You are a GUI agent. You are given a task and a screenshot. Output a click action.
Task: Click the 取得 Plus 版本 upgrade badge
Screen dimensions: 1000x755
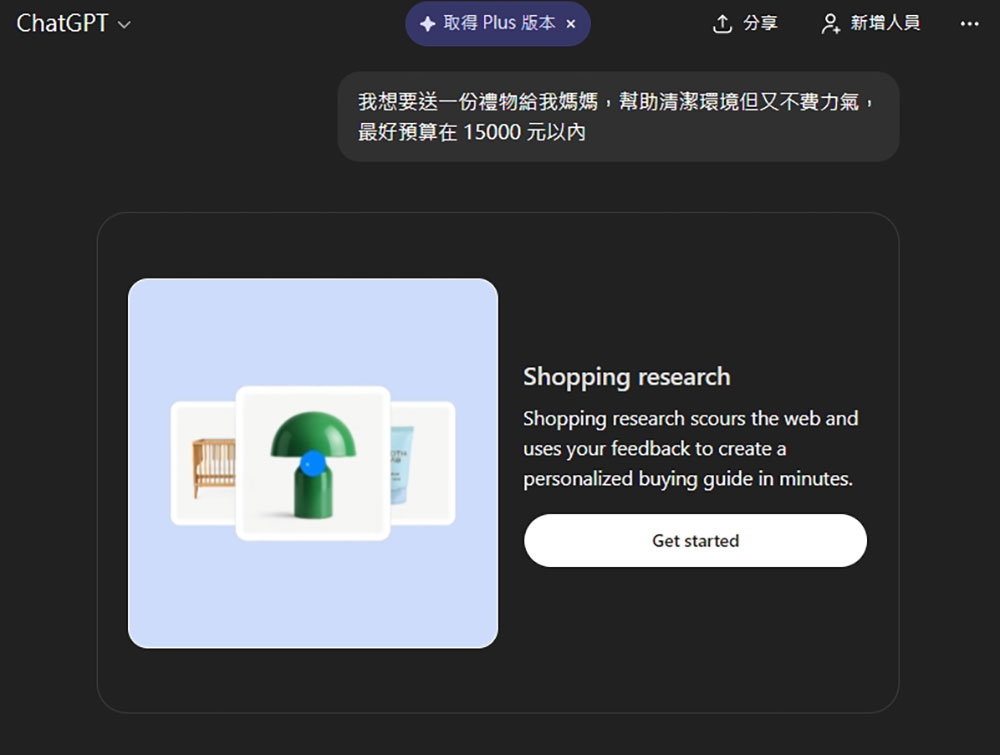click(x=490, y=23)
